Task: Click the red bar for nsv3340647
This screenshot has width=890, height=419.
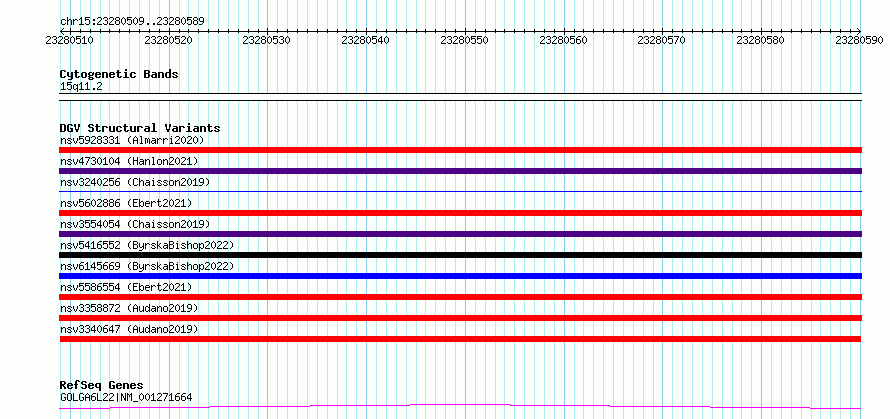Action: coord(460,339)
